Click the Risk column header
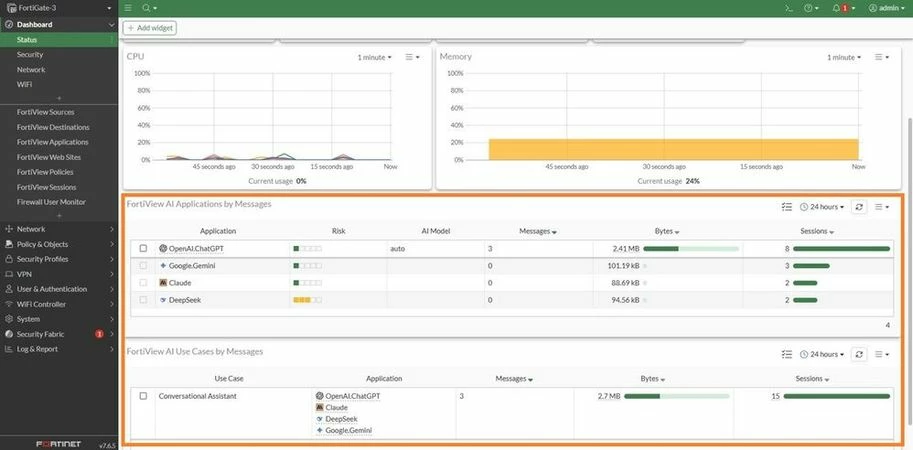Viewport: 913px width, 450px height. [338, 231]
